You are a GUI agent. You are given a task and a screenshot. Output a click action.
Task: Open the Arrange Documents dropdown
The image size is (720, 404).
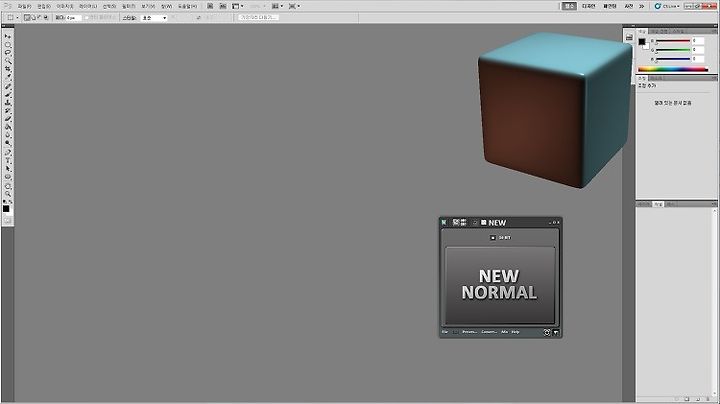tap(278, 6)
